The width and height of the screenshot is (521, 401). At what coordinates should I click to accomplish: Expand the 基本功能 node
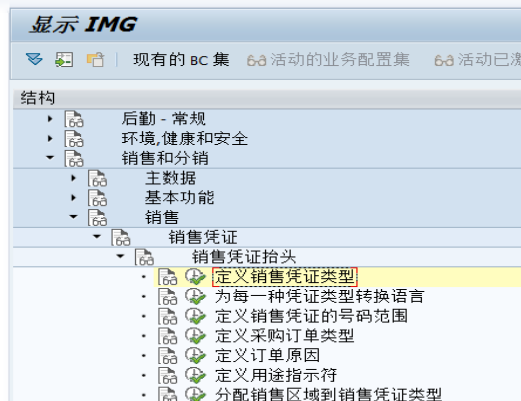coord(74,198)
